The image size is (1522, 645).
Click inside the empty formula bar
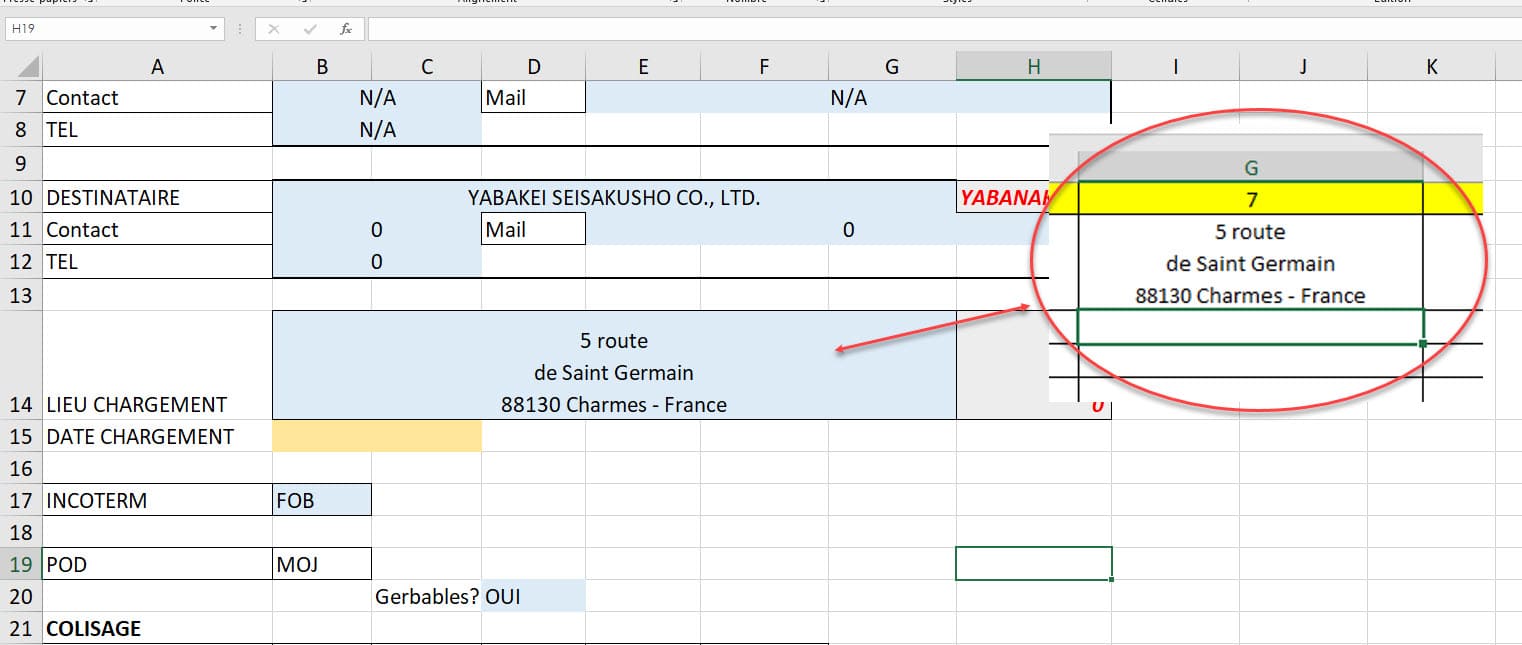tap(900, 29)
